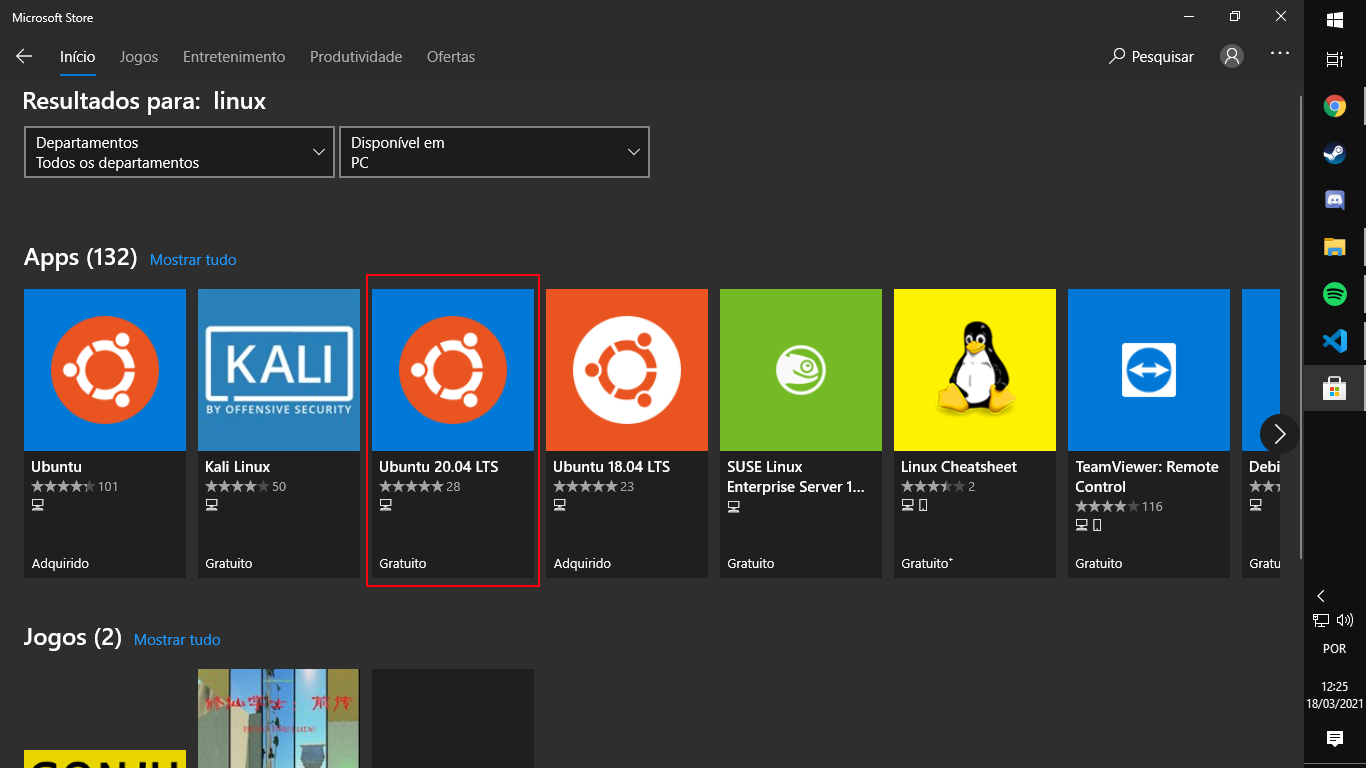Expand the Departamentos dropdown
The height and width of the screenshot is (768, 1366).
(179, 152)
